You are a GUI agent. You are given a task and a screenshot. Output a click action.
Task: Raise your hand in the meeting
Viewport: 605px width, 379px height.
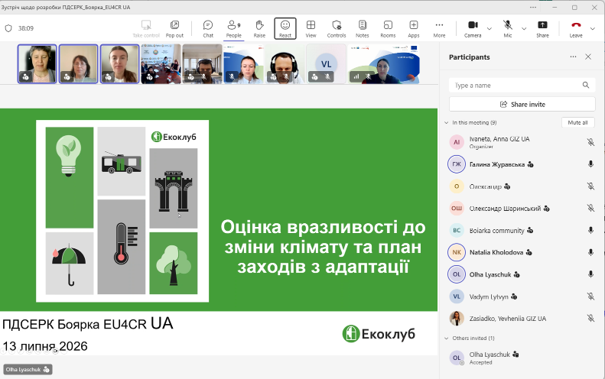[x=259, y=29]
